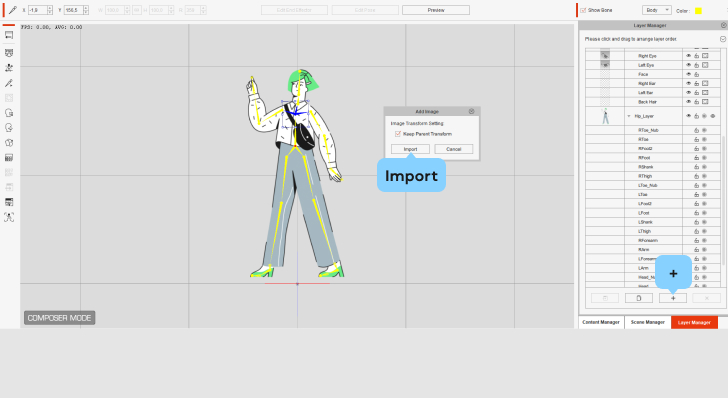Click the body pose skeleton icon at toolbar bottom

click(x=9, y=217)
